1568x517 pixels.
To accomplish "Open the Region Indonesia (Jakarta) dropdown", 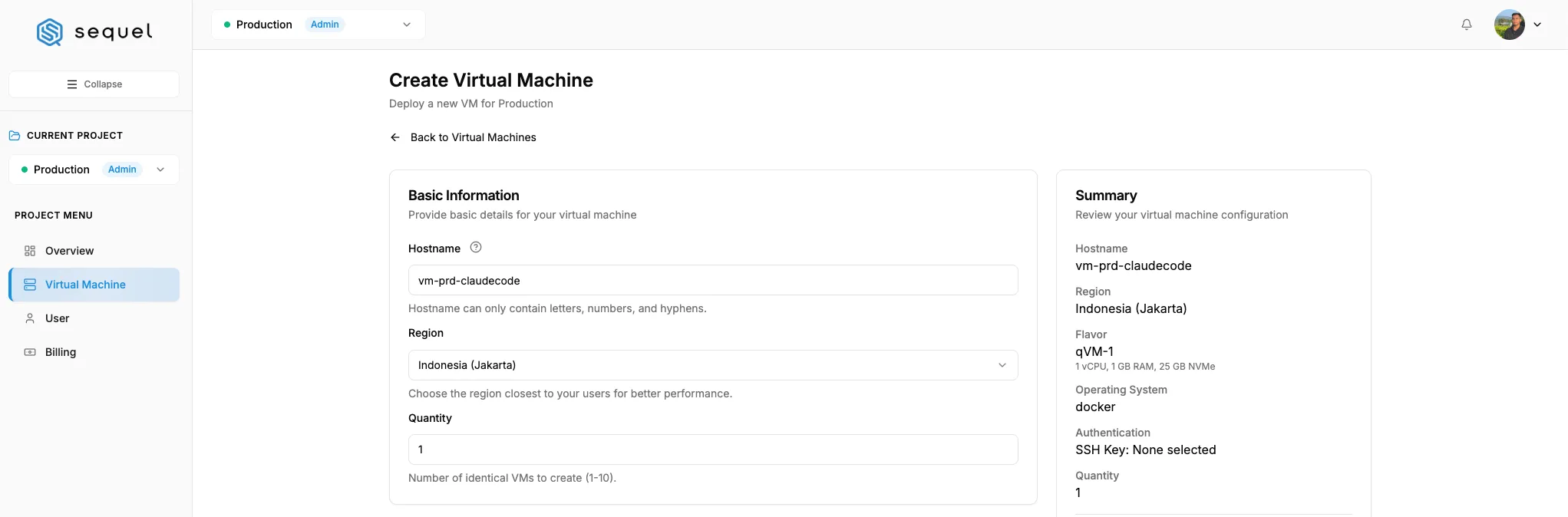I will coord(713,365).
